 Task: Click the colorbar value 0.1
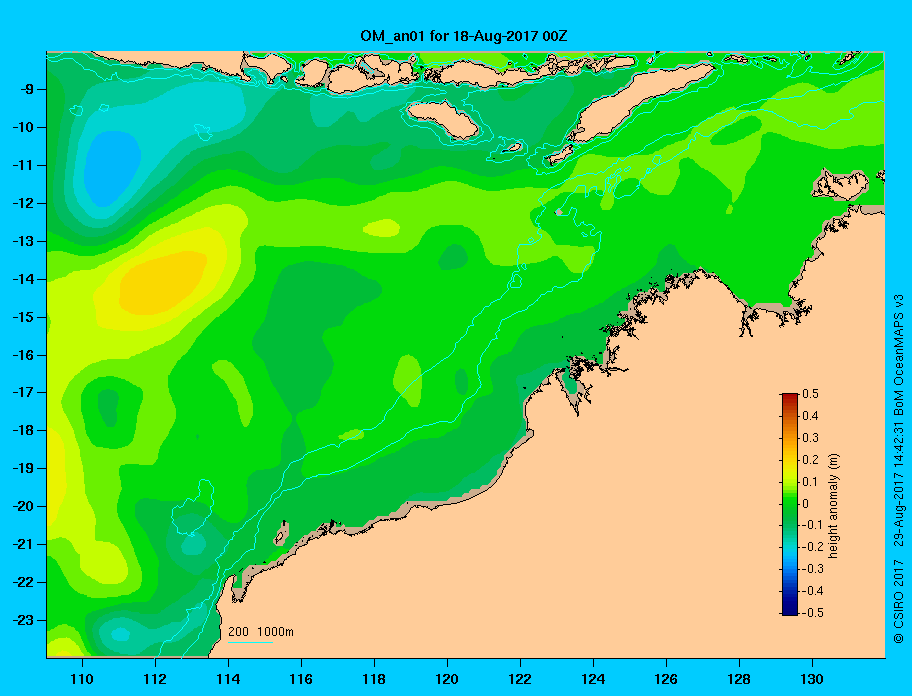[x=811, y=481]
